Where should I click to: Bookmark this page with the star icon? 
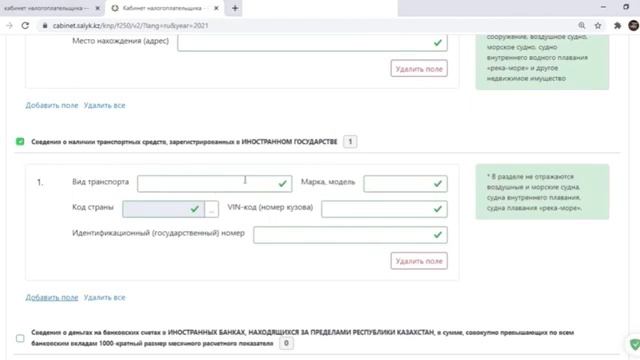[x=598, y=25]
